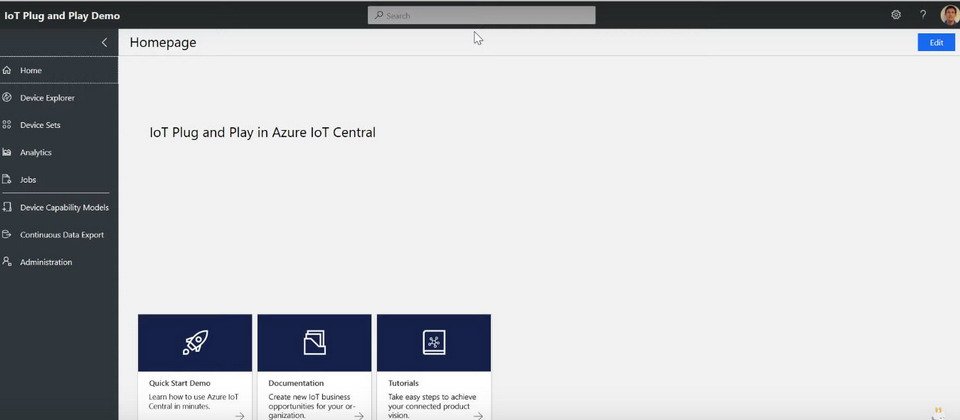The height and width of the screenshot is (420, 960).
Task: Go to Home in the sidebar
Action: (59, 70)
